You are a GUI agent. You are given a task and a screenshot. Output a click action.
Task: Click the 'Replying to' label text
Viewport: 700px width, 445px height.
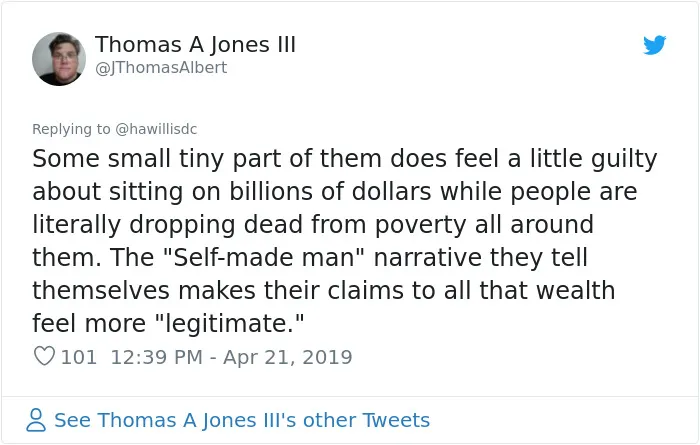point(71,129)
